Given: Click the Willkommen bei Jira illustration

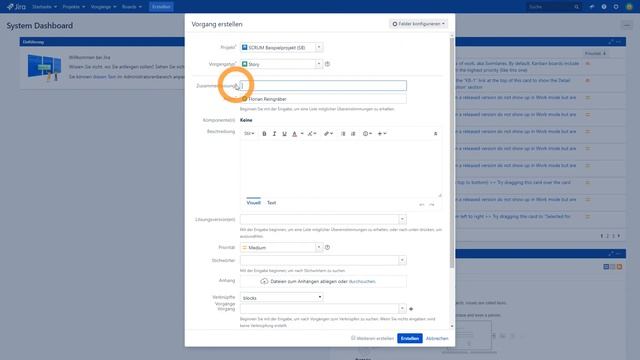Looking at the screenshot, I should [44, 68].
